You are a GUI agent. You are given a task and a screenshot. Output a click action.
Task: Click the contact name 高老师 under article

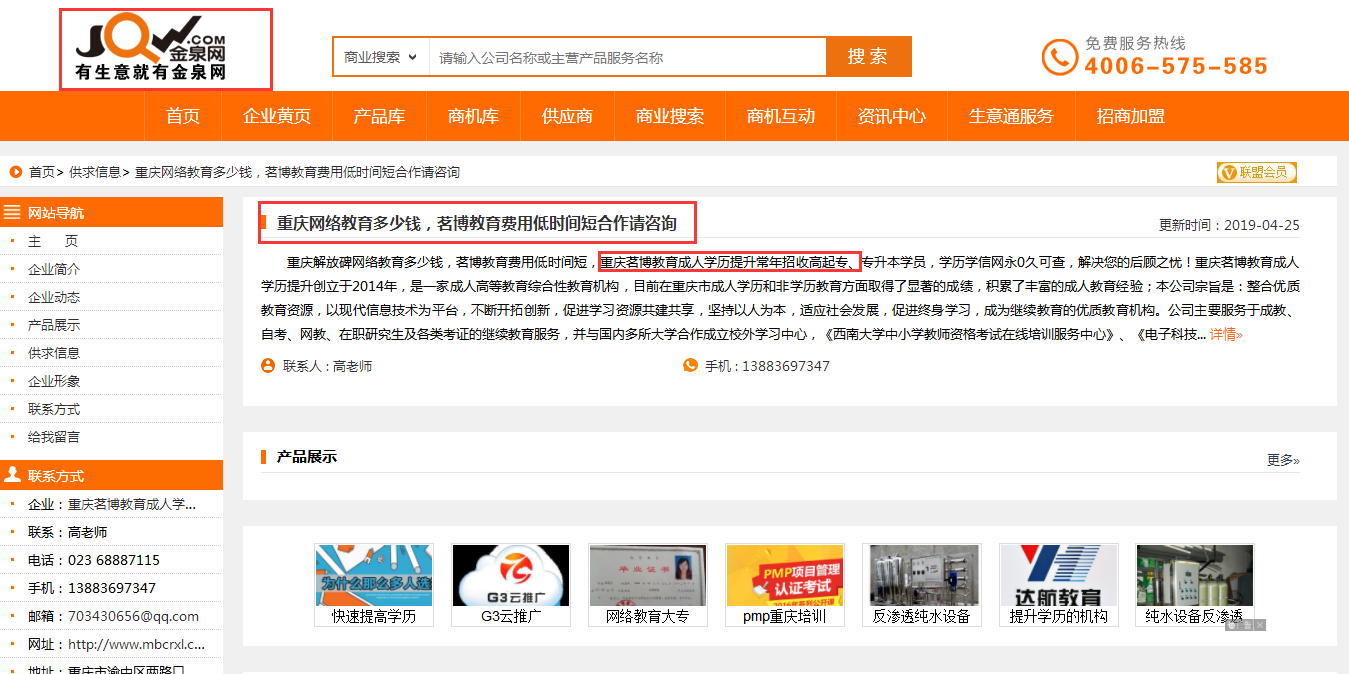coord(352,366)
